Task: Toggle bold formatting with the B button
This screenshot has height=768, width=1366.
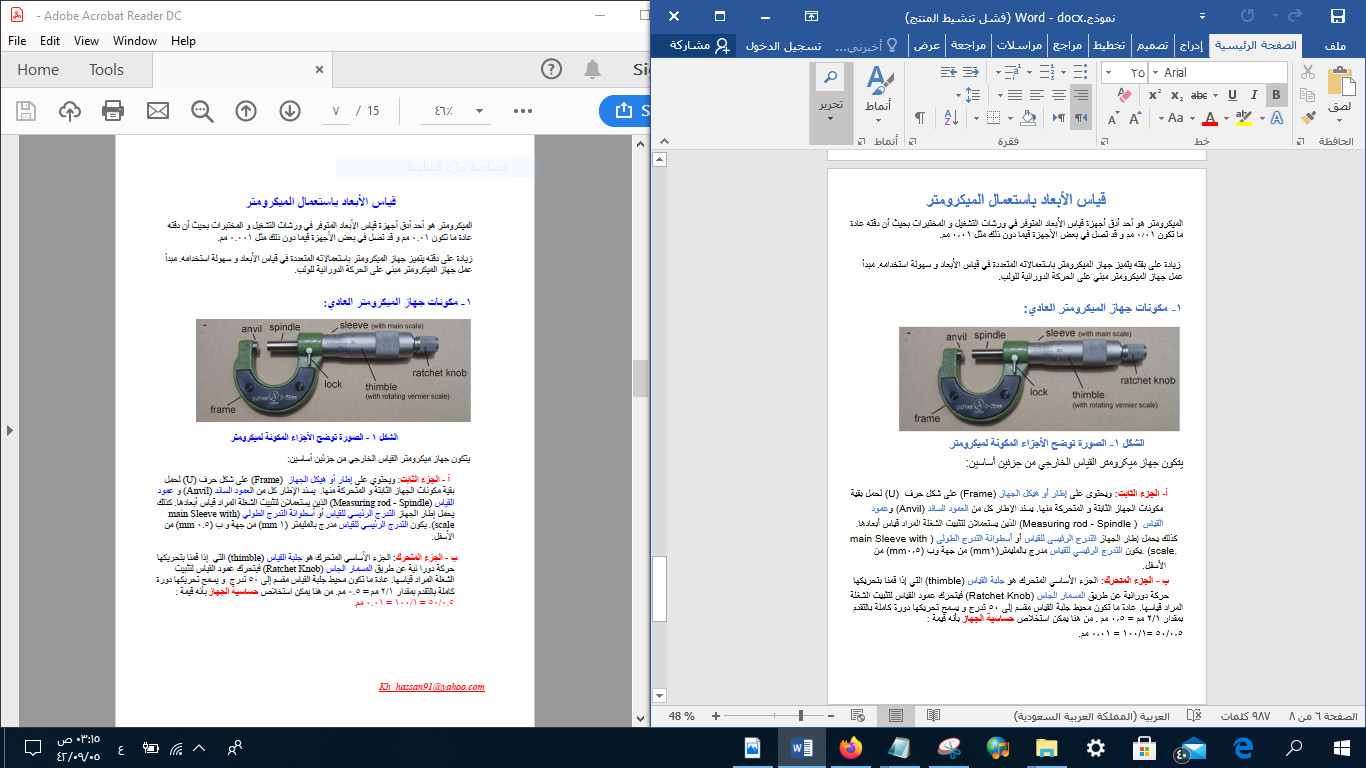Action: coord(1277,95)
